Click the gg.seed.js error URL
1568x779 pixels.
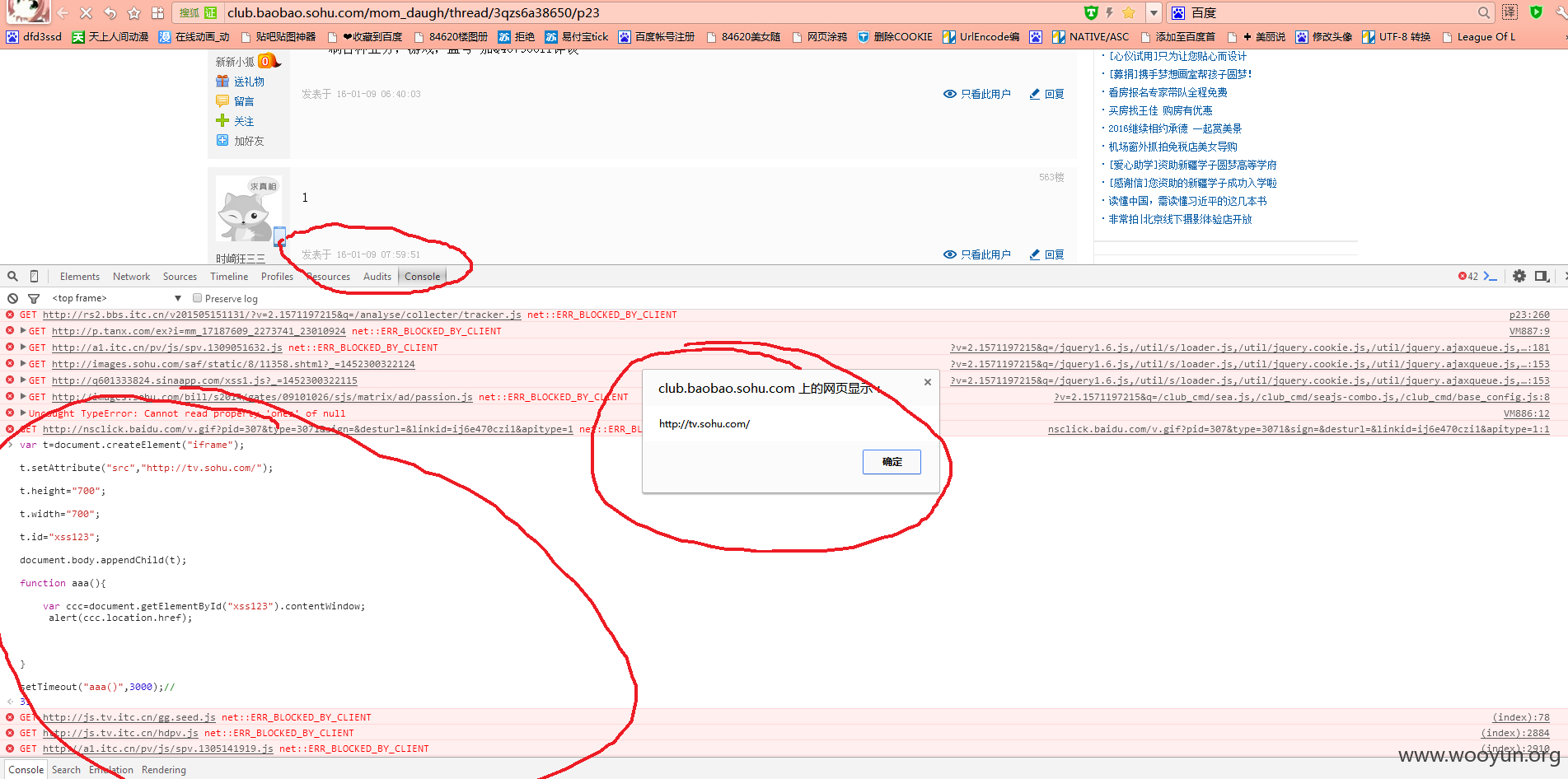pos(129,717)
